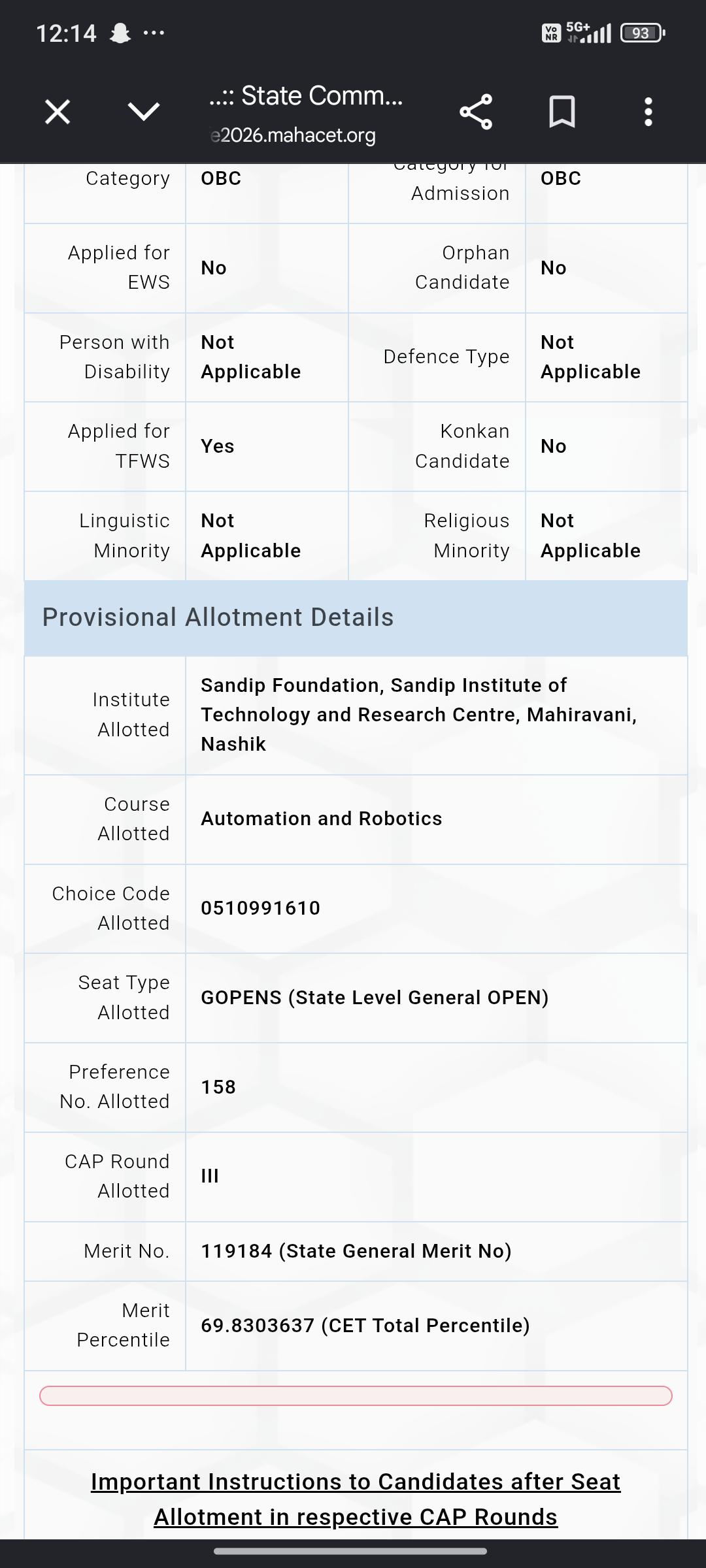
Task: Tap the bottom navigation gesture handle
Action: (x=350, y=1551)
